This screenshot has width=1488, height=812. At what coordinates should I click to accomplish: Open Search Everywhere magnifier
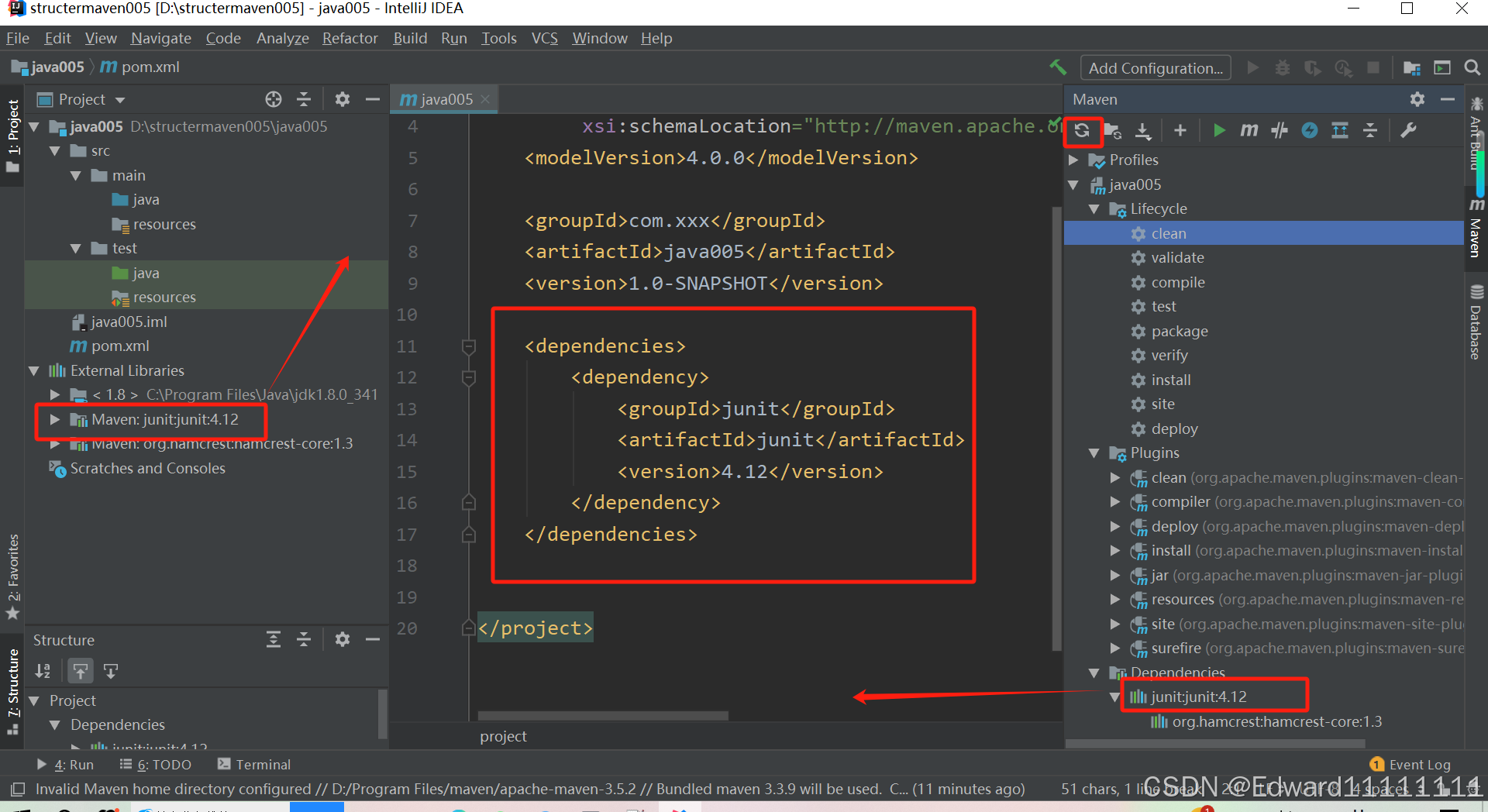pos(1472,67)
